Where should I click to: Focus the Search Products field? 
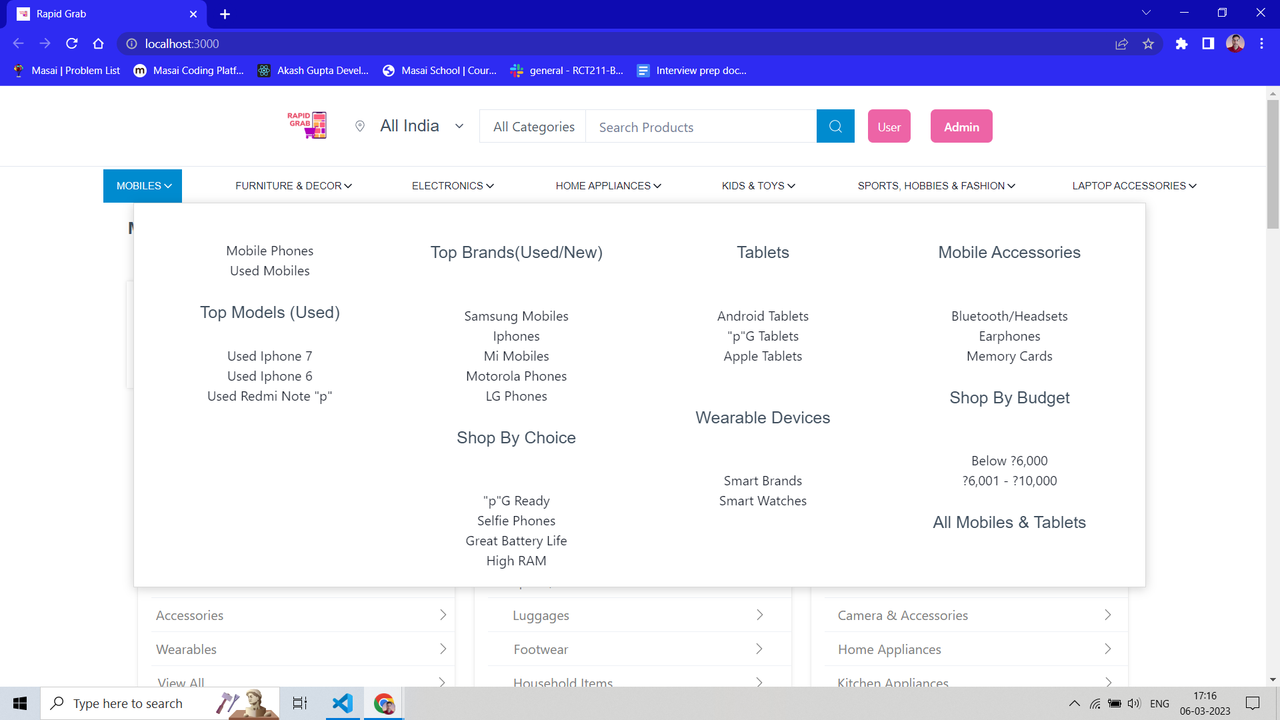tap(701, 127)
